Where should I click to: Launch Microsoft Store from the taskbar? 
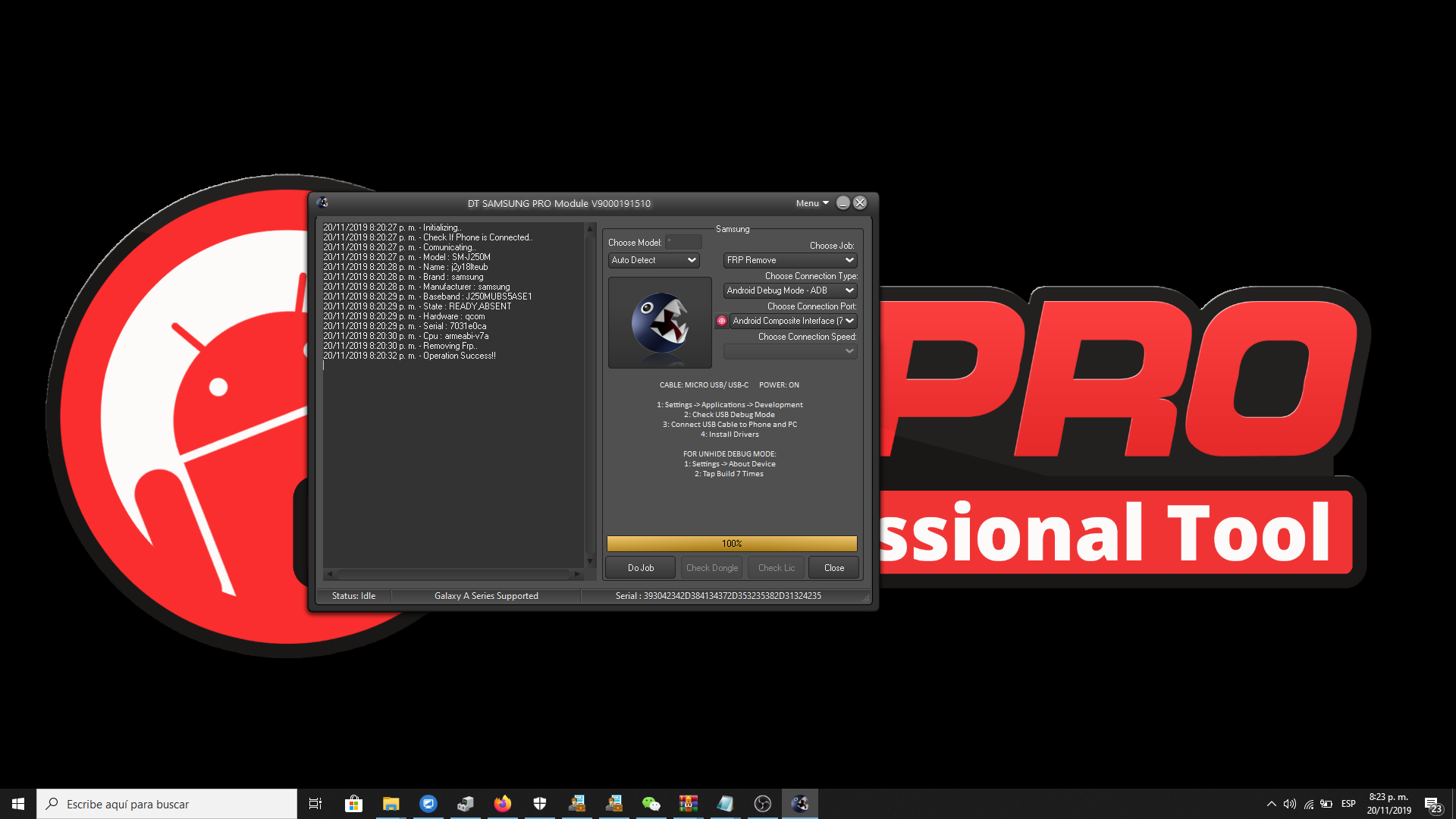pyautogui.click(x=353, y=804)
